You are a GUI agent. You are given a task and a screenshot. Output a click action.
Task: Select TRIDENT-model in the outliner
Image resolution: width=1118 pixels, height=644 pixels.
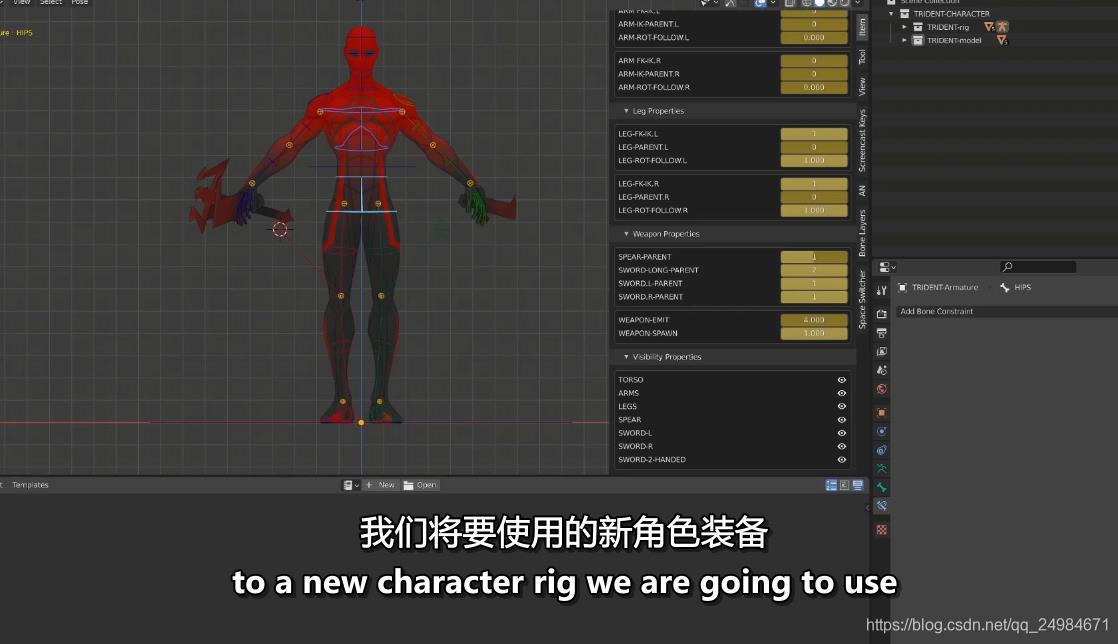click(x=954, y=41)
